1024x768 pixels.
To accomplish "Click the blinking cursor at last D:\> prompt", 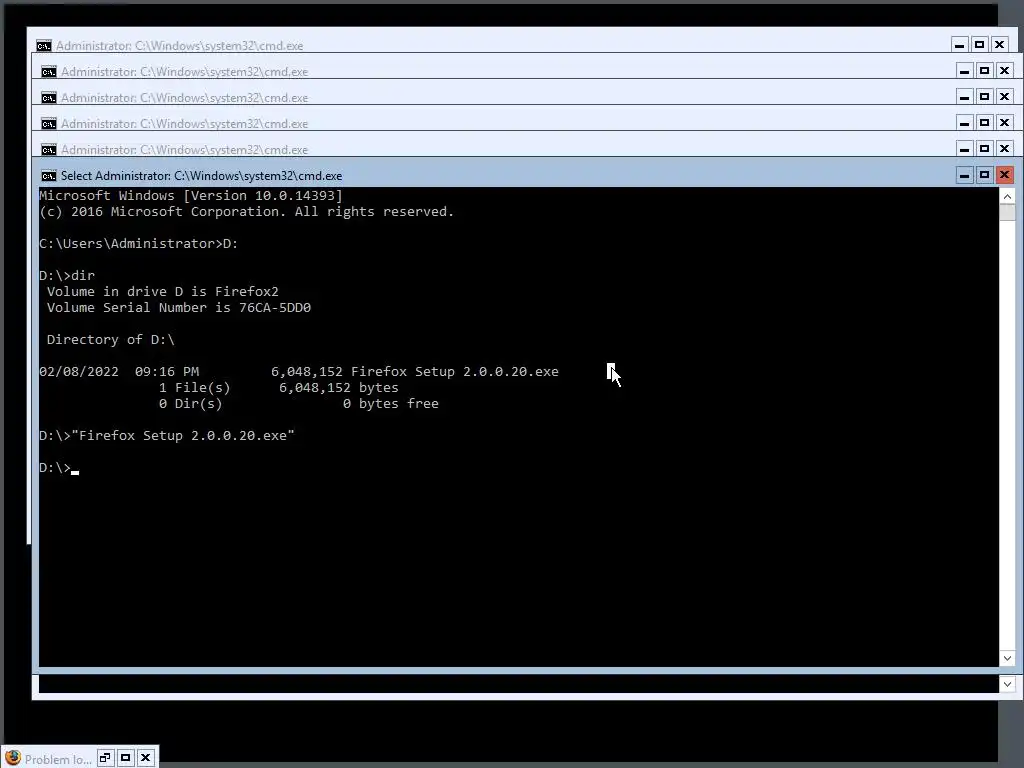I will [x=75, y=470].
